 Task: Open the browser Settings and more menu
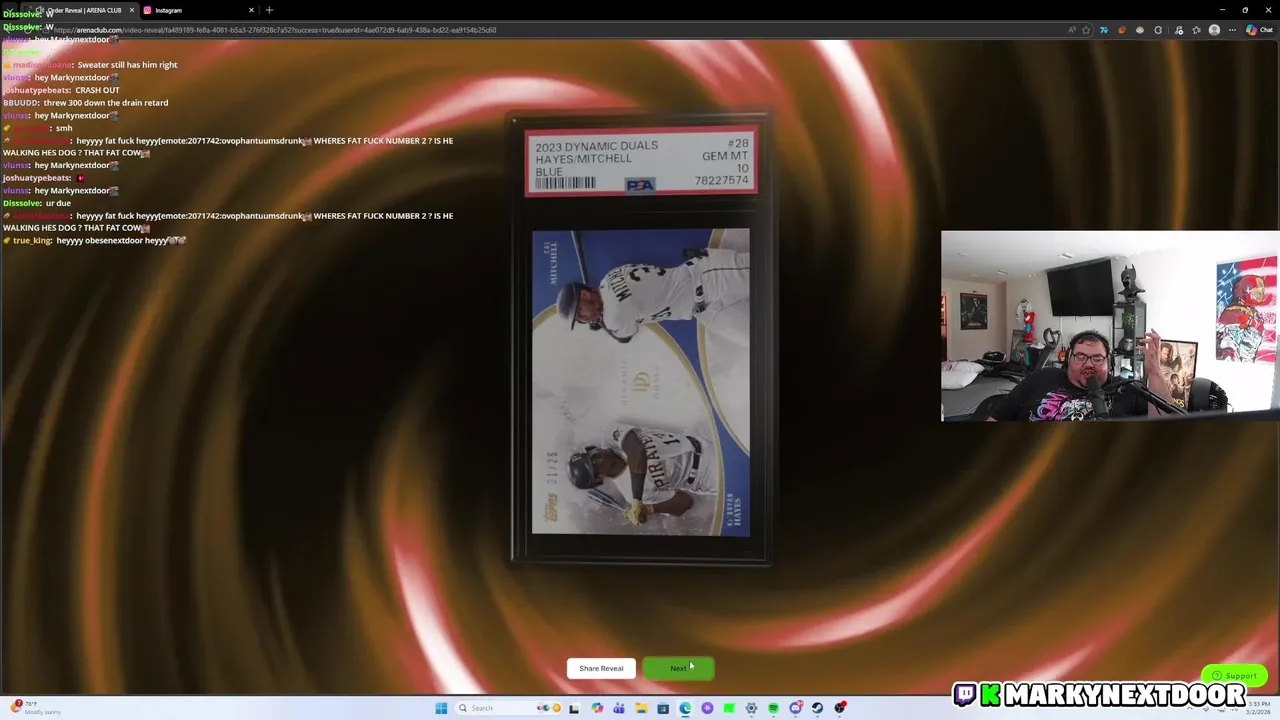click(1232, 30)
